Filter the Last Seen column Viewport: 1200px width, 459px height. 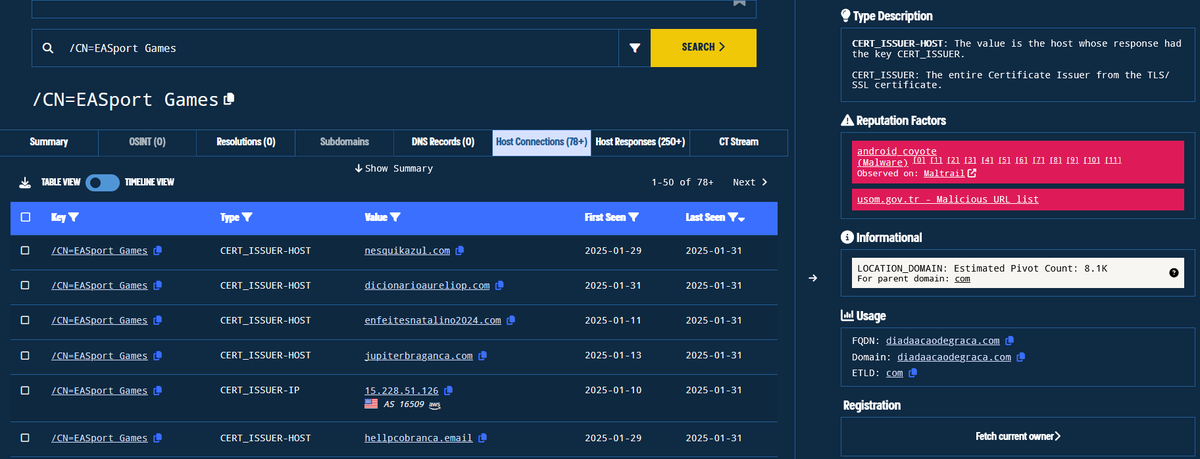click(733, 217)
